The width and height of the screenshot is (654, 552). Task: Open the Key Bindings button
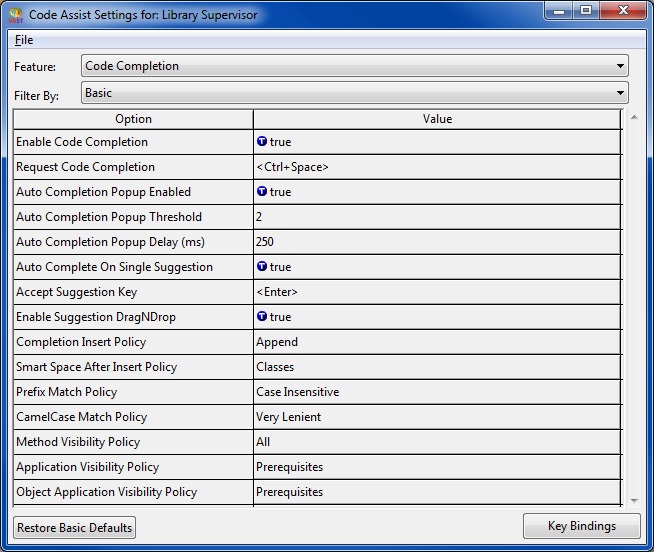coord(581,526)
